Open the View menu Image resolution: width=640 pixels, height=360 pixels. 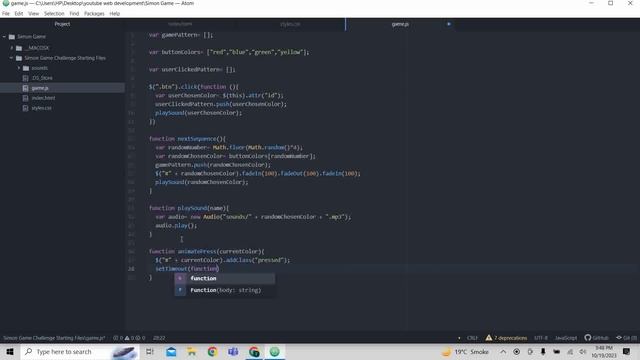33,13
